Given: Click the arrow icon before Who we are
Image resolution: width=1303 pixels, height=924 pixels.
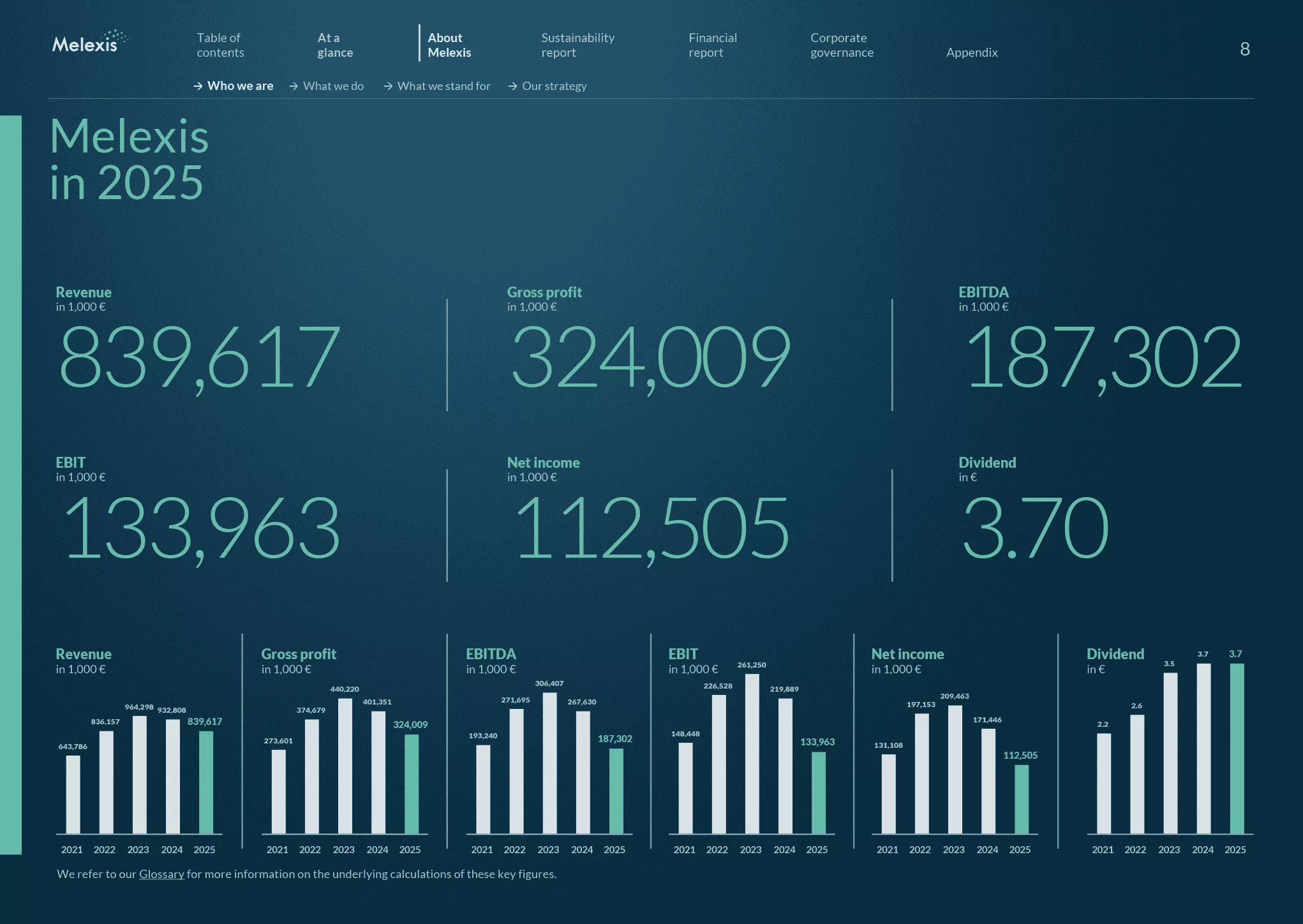Looking at the screenshot, I should [x=198, y=86].
